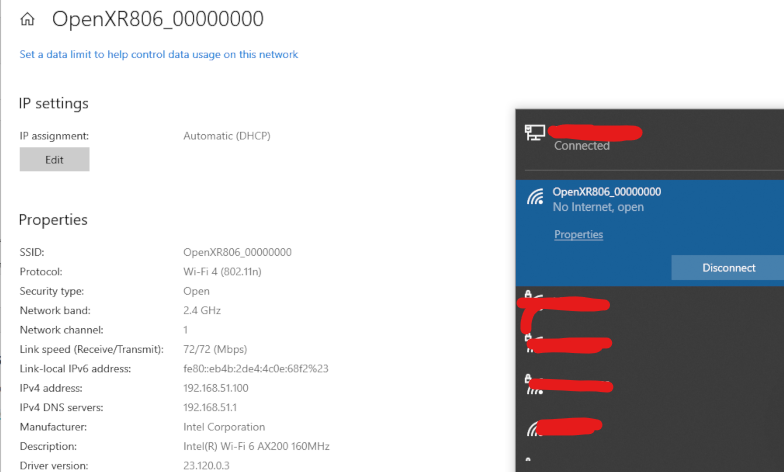784x472 pixels.
Task: Click the SSID value OpenXR806_00000000 in Properties
Action: (x=238, y=252)
